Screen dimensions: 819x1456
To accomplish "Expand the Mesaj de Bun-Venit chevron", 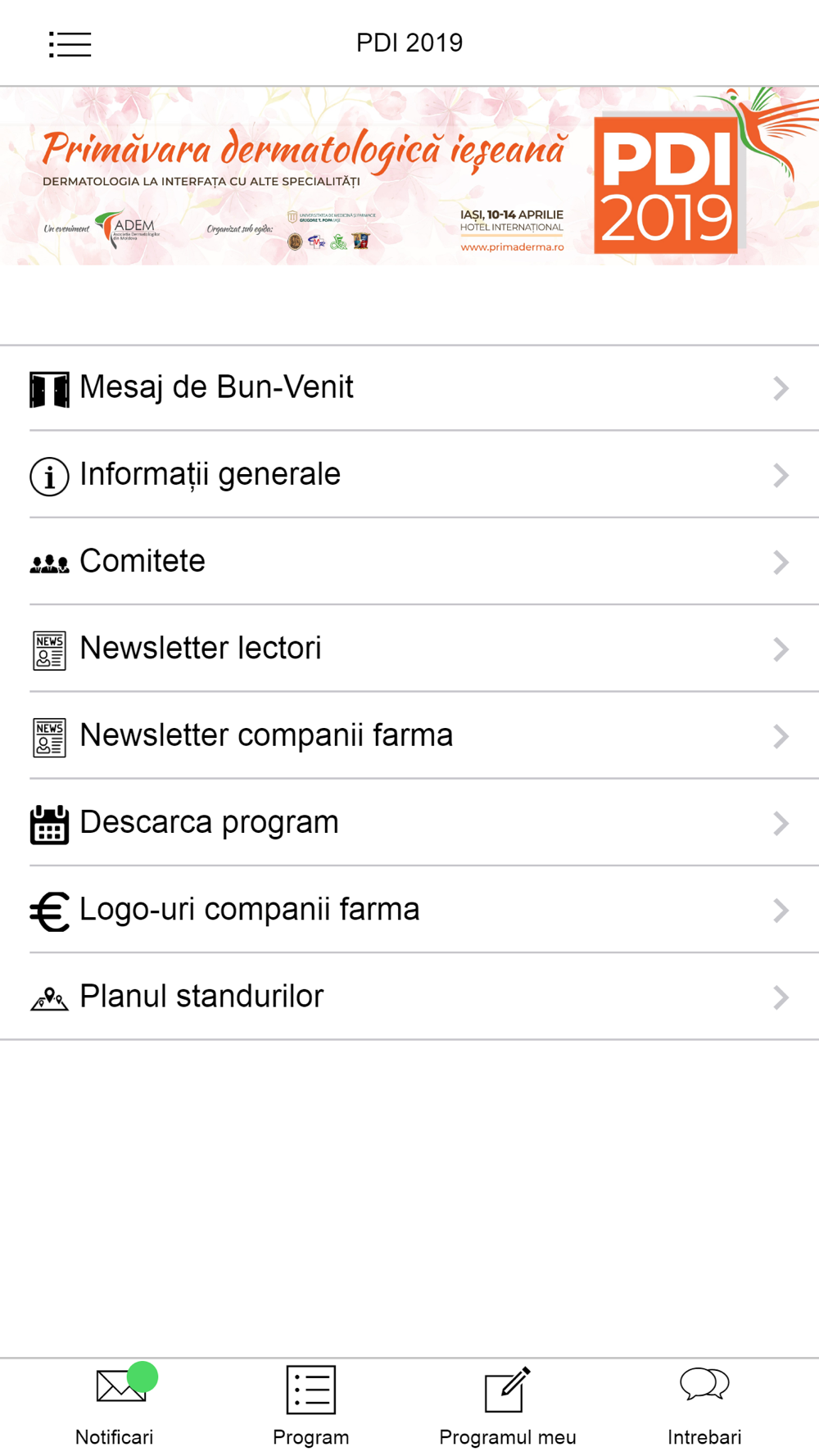I will [x=781, y=388].
